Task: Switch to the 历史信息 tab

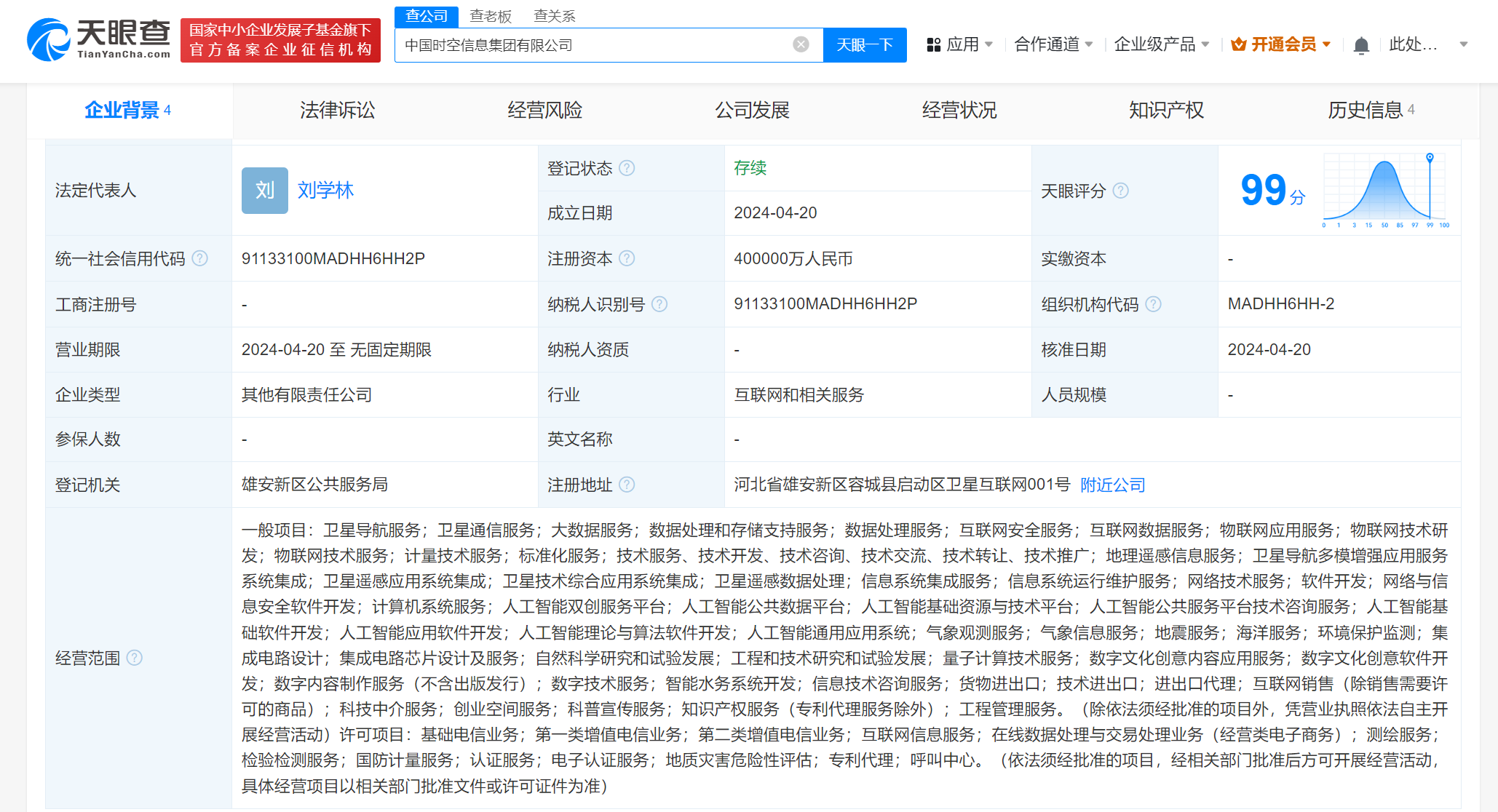Action: [1366, 111]
